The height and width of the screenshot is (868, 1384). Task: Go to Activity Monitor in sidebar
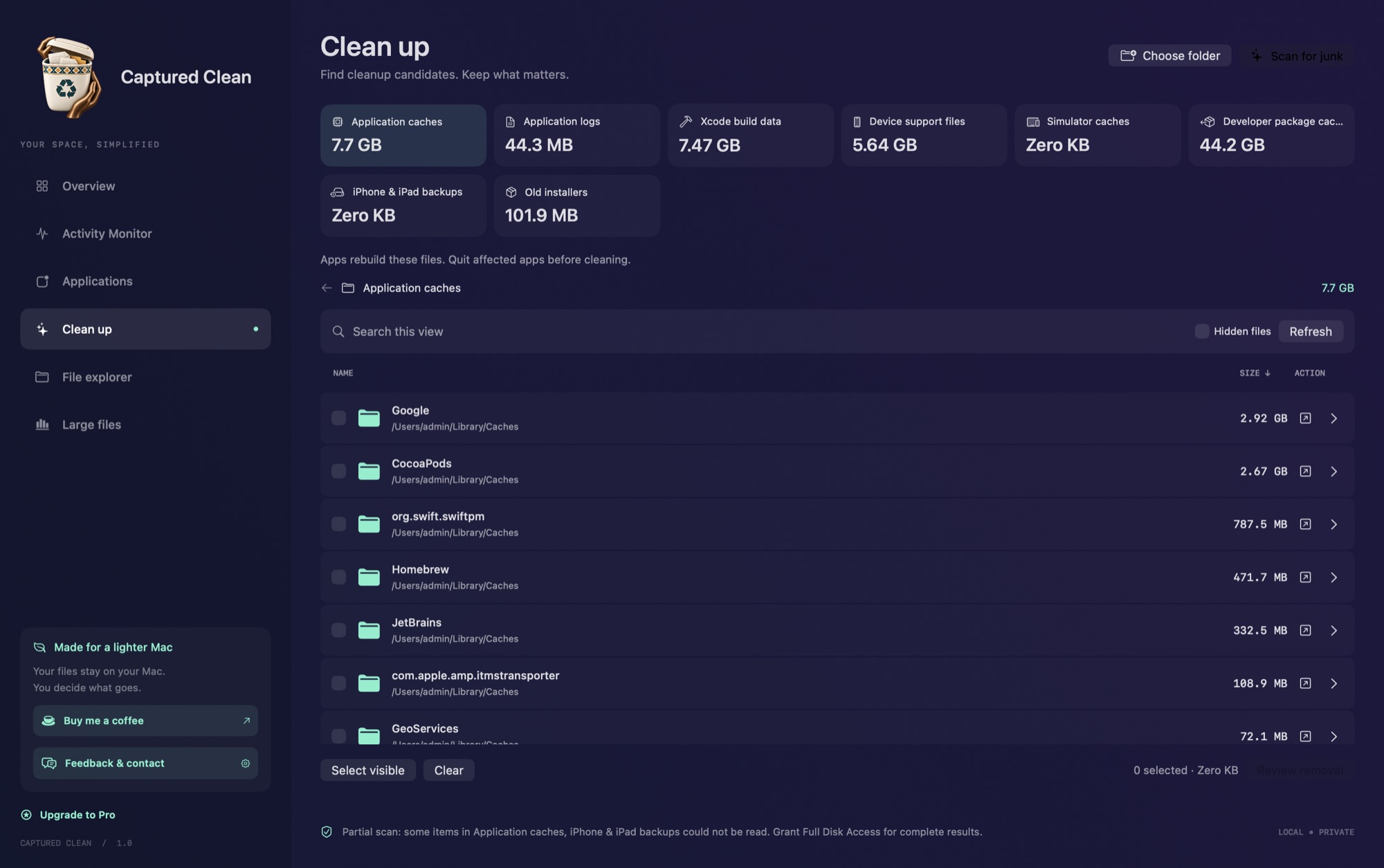point(145,234)
